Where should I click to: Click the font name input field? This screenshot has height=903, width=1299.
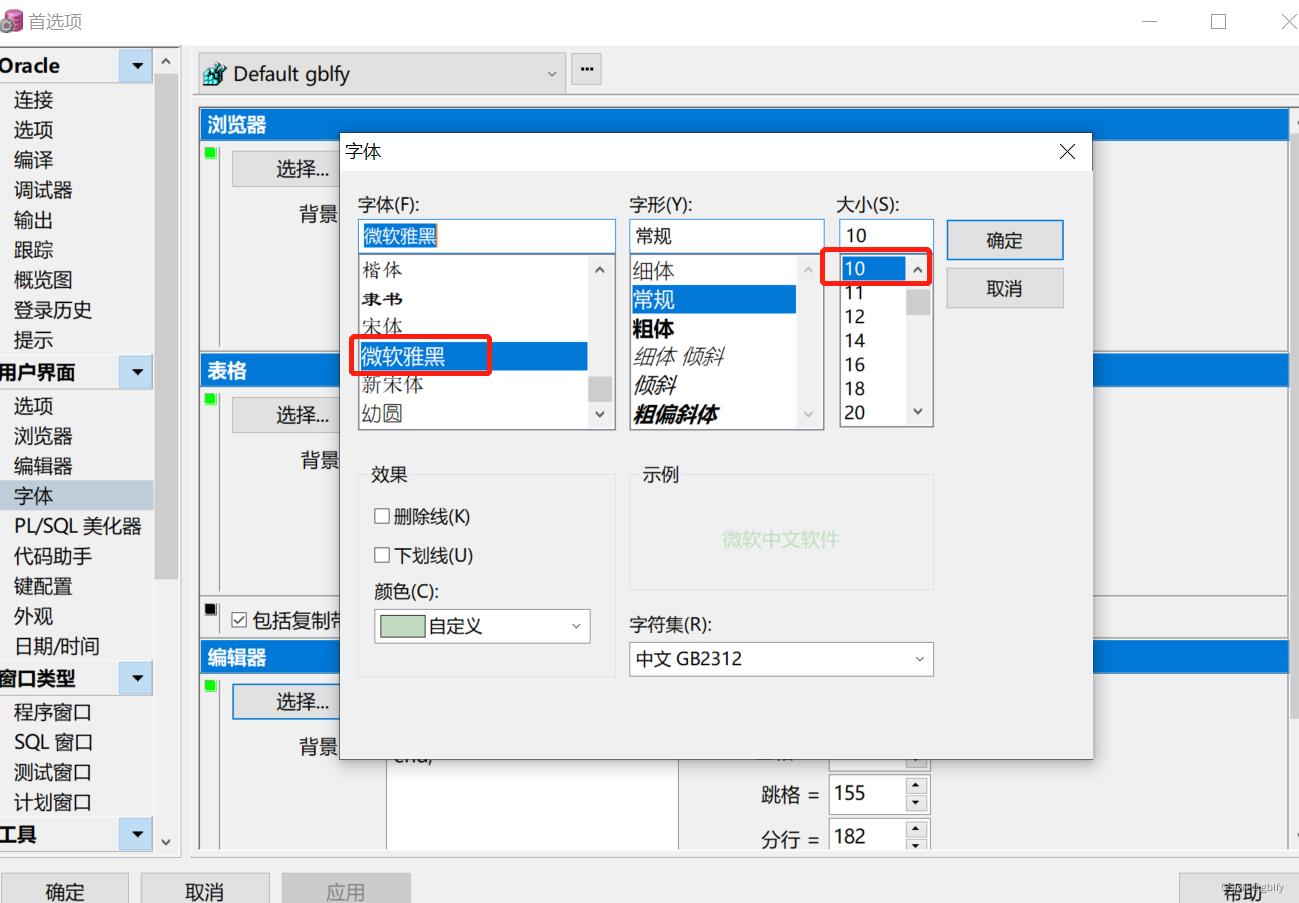(487, 236)
